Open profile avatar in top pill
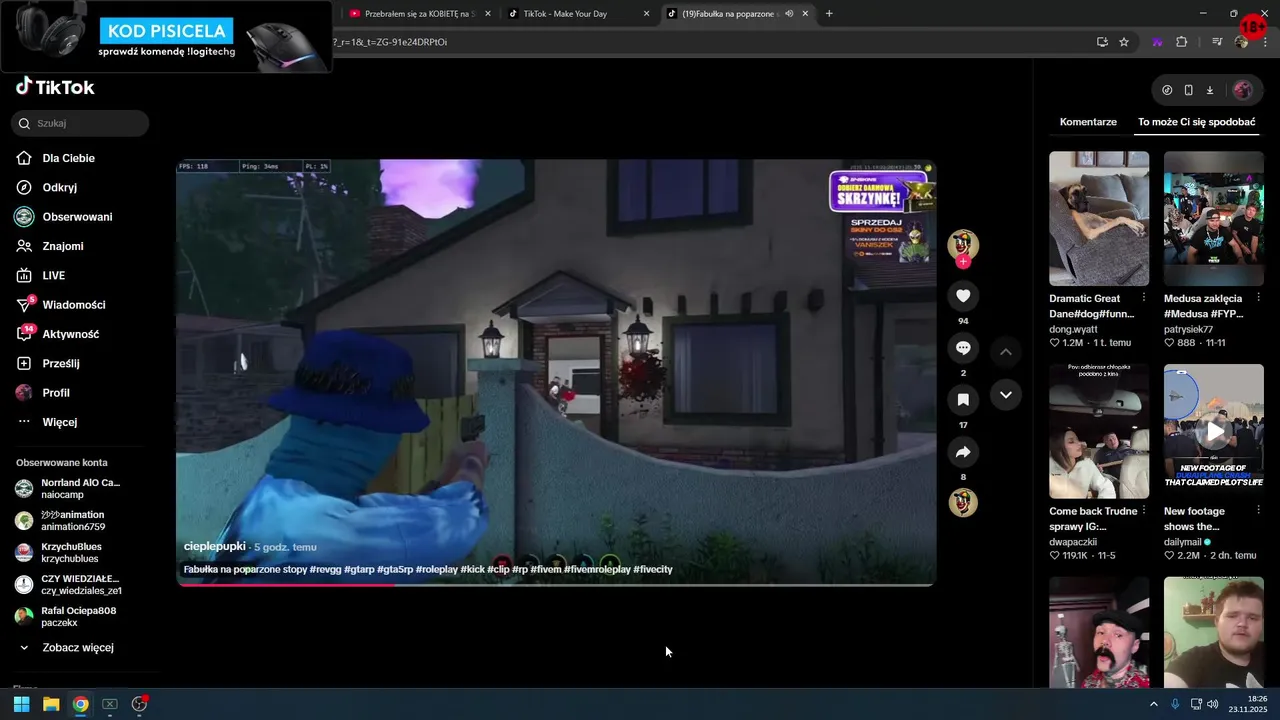Screen dimensions: 1280x720 [1242, 90]
